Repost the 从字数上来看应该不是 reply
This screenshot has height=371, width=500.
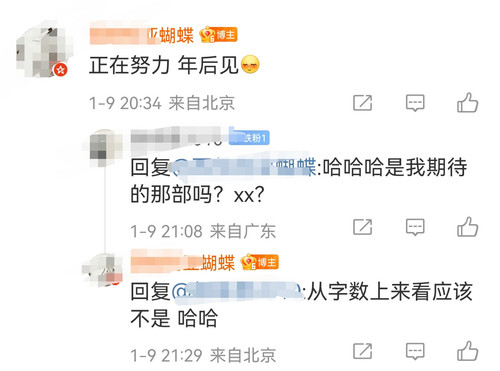point(363,351)
